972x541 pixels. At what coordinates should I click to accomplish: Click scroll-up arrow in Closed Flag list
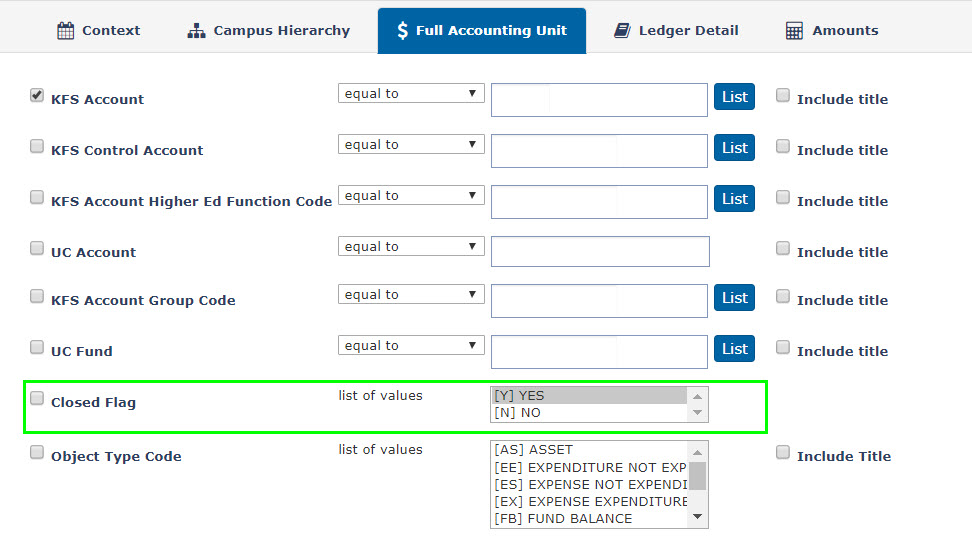697,396
